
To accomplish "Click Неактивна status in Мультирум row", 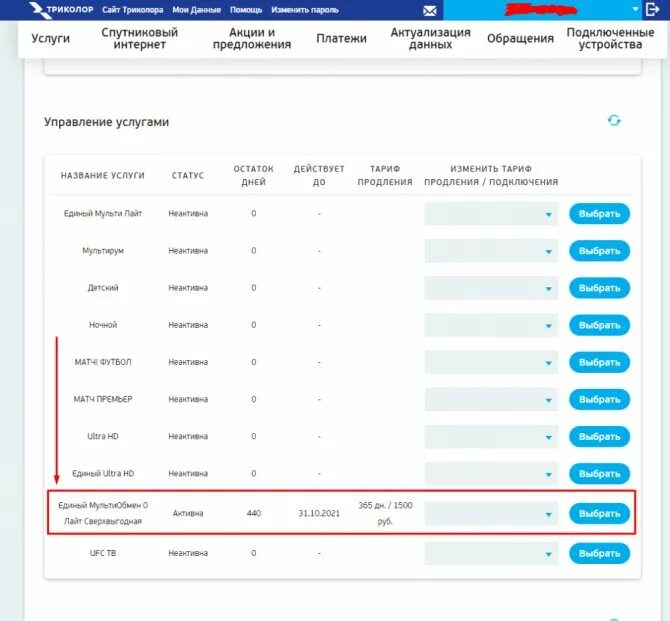I will 188,251.
